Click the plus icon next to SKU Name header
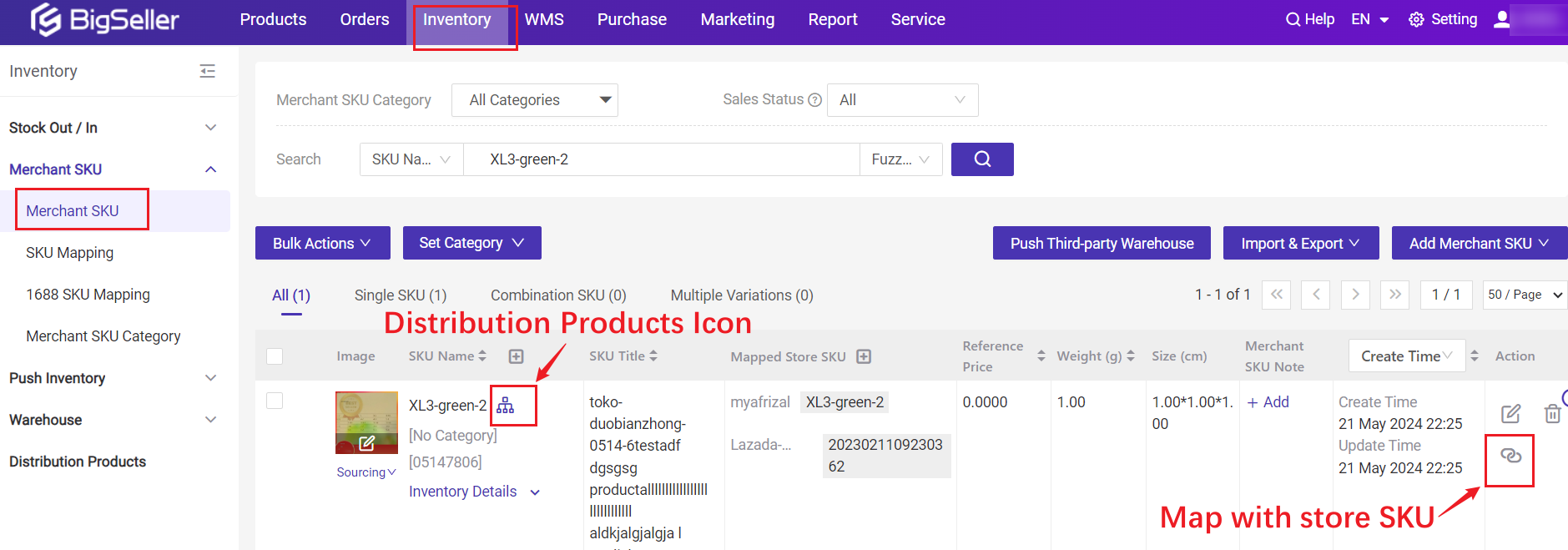Image resolution: width=1568 pixels, height=550 pixels. click(517, 356)
